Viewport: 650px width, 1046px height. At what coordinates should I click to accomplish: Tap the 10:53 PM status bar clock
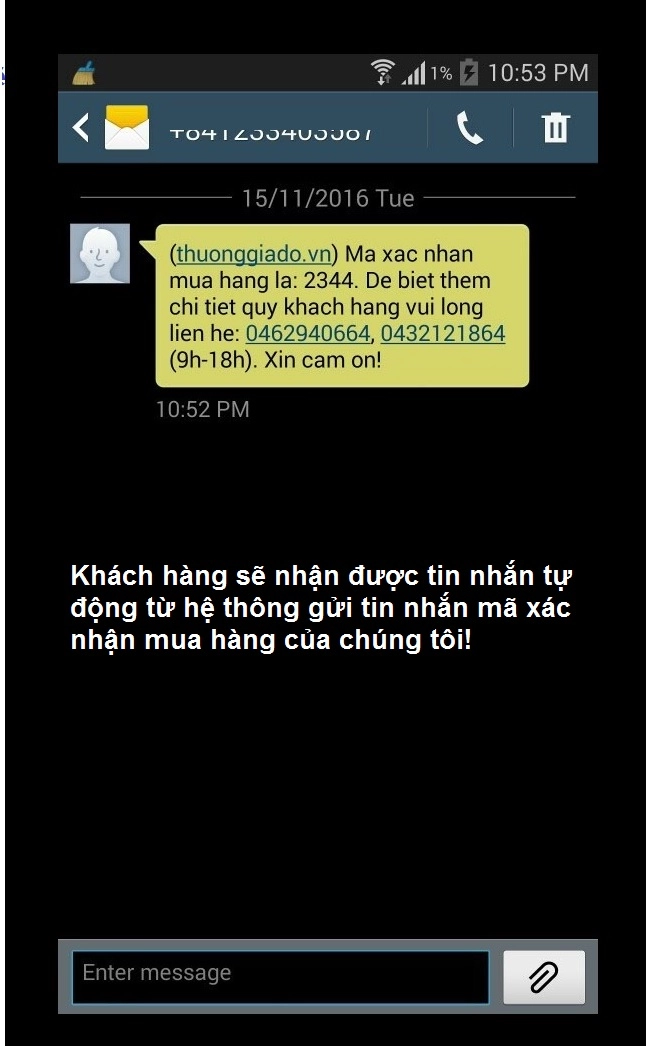pos(538,73)
